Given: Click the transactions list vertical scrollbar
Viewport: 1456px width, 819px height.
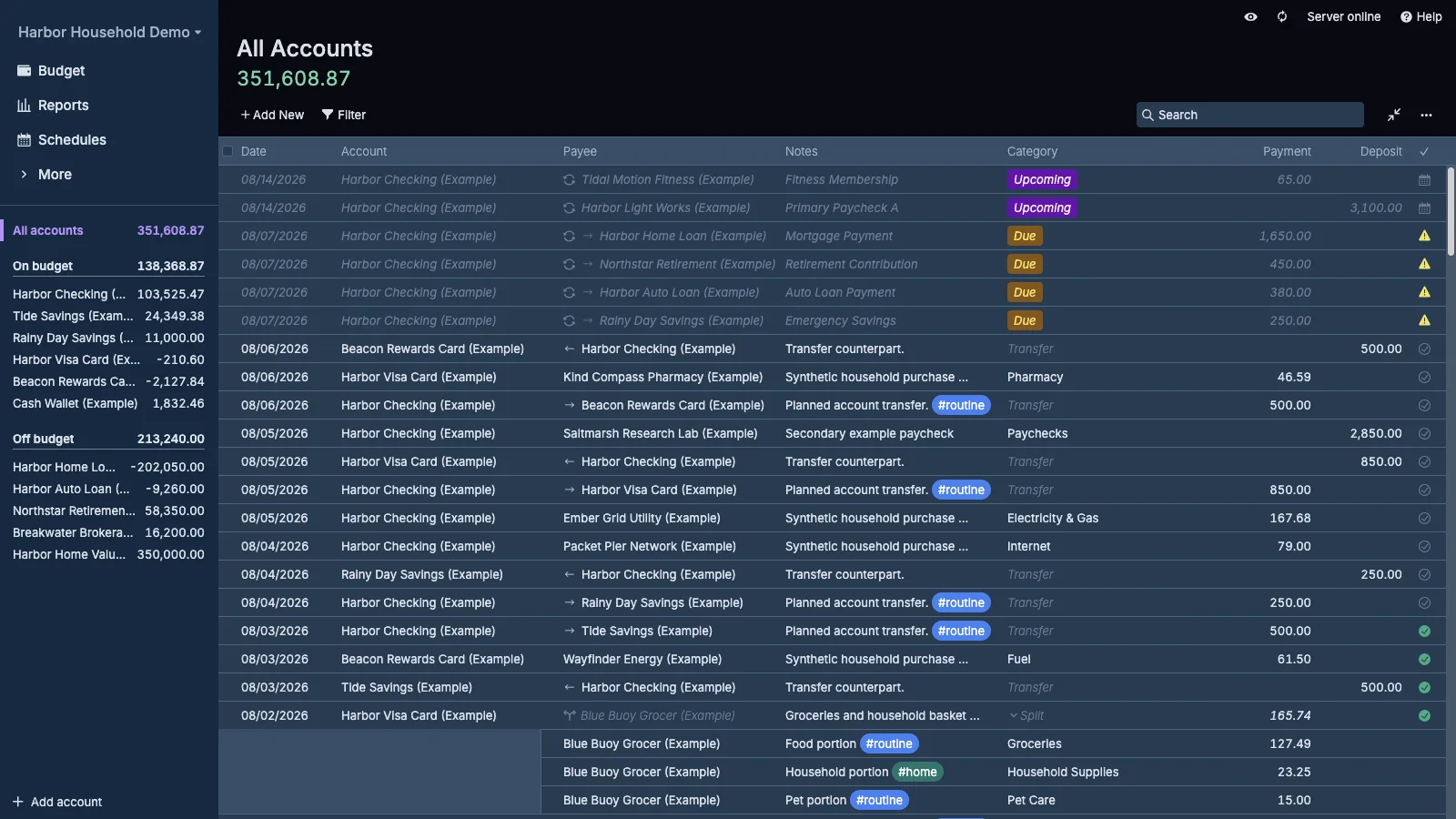Looking at the screenshot, I should pyautogui.click(x=1451, y=211).
